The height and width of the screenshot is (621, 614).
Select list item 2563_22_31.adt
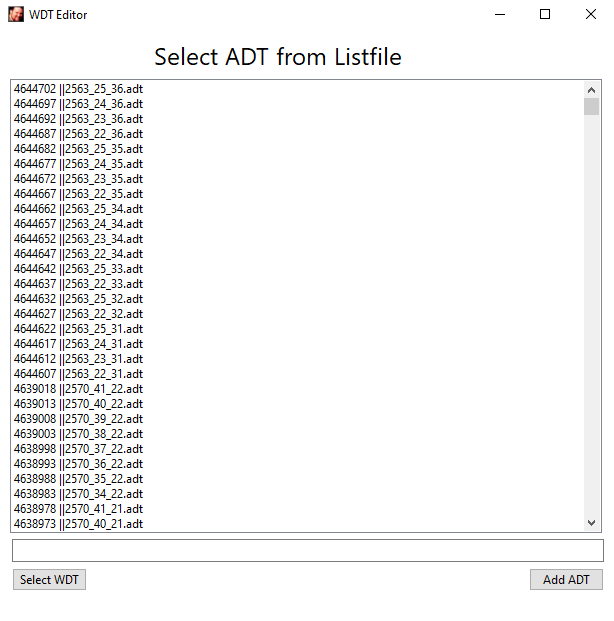coord(78,374)
